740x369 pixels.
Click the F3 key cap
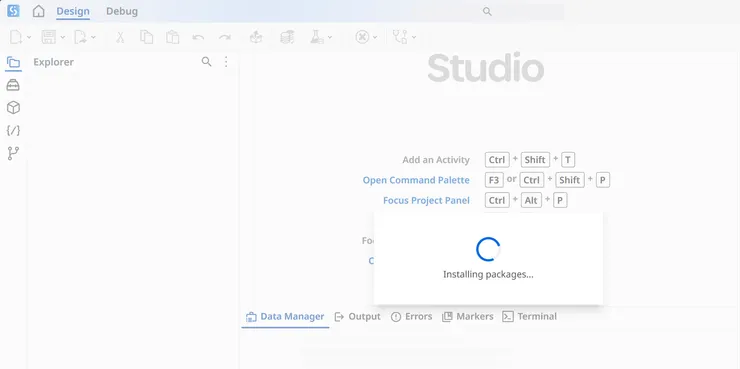(x=494, y=180)
